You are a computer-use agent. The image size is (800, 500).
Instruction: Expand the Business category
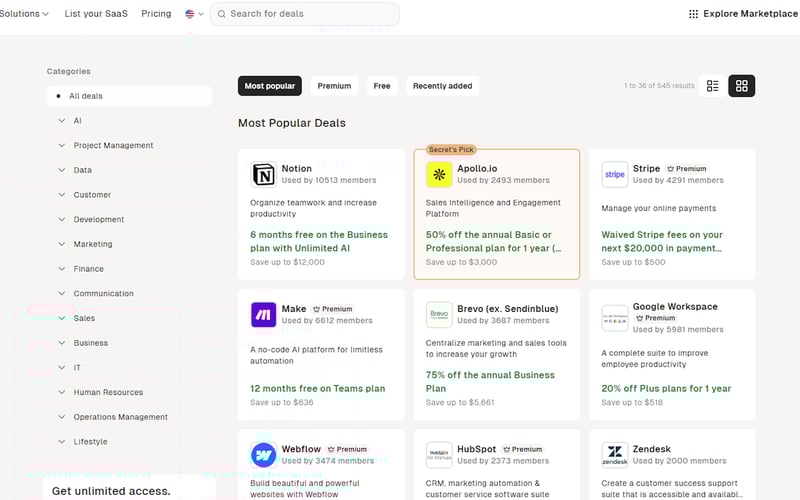tap(62, 343)
